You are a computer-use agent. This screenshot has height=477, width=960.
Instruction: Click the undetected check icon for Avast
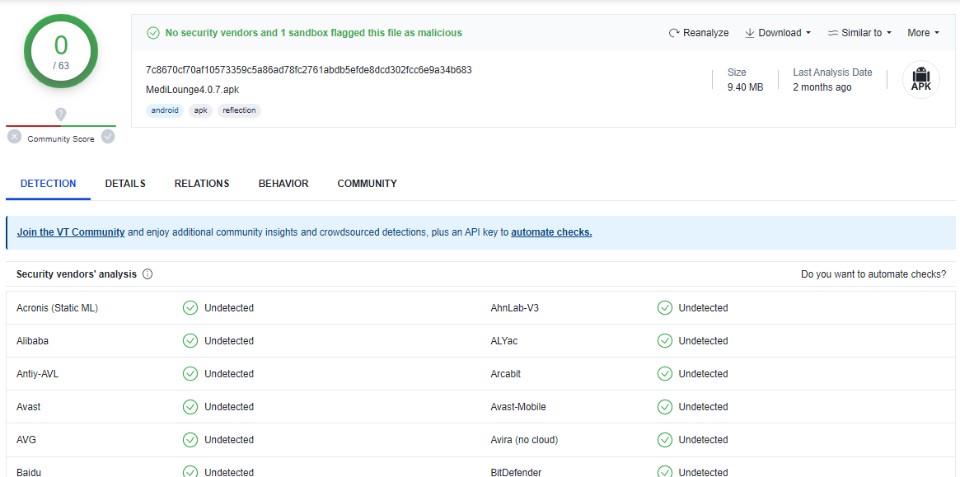[x=190, y=407]
